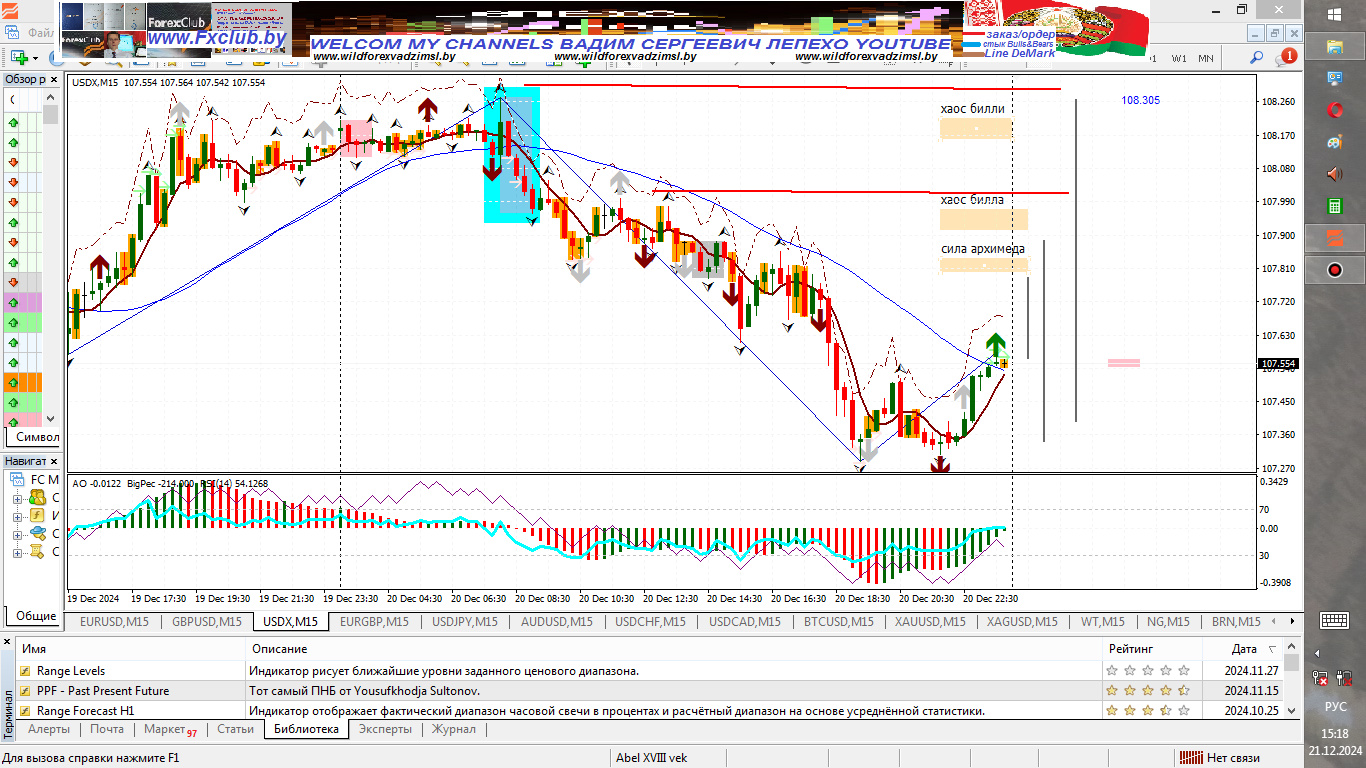Close the Navigator (Навигат) panel

(x=53, y=460)
